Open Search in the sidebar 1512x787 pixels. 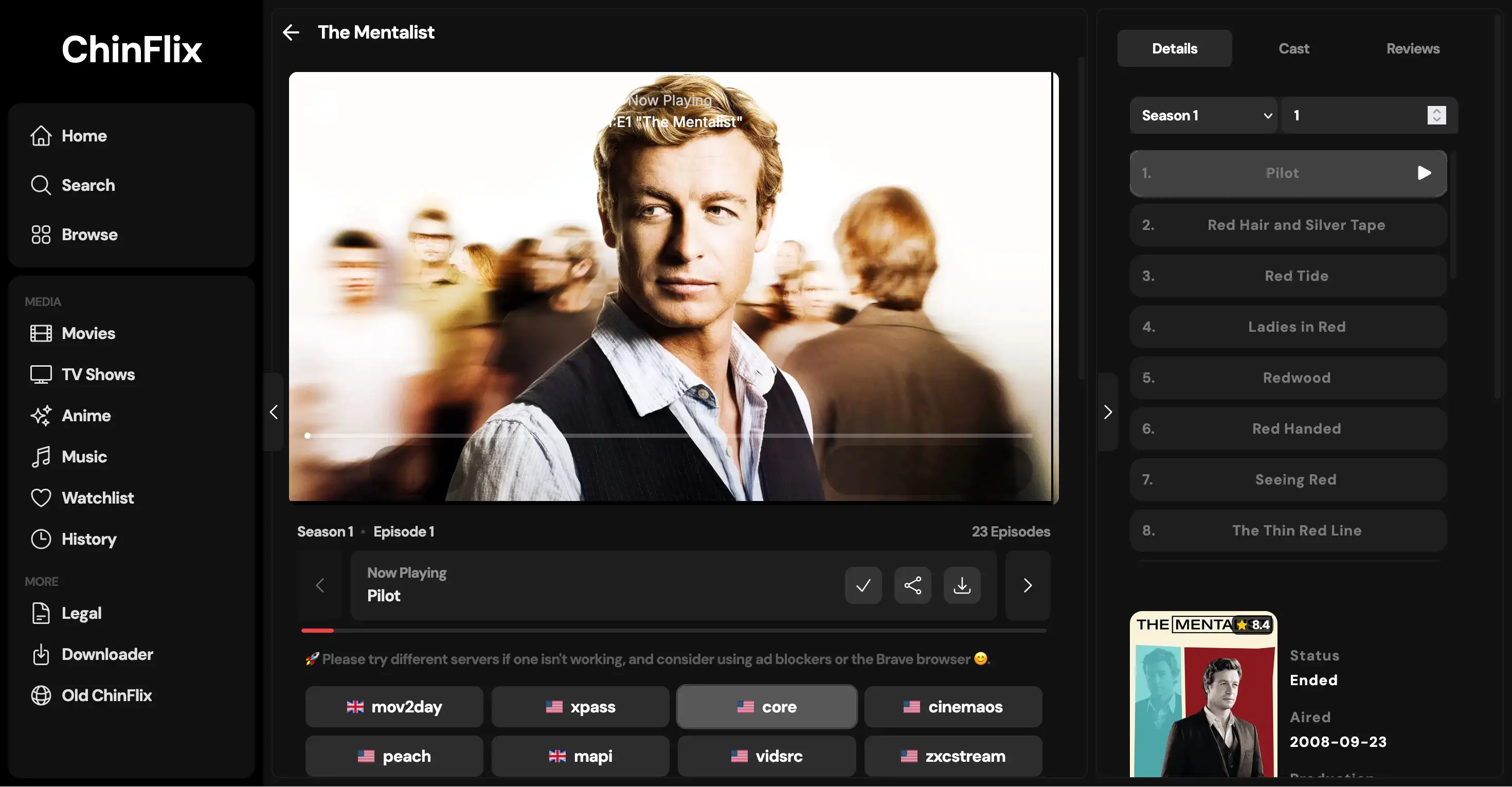[132, 185]
